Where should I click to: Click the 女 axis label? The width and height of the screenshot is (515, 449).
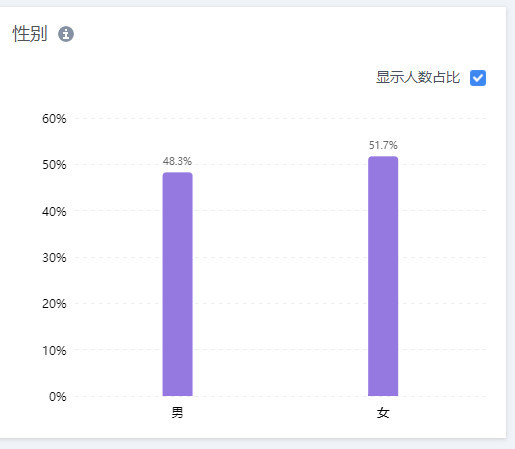click(383, 413)
